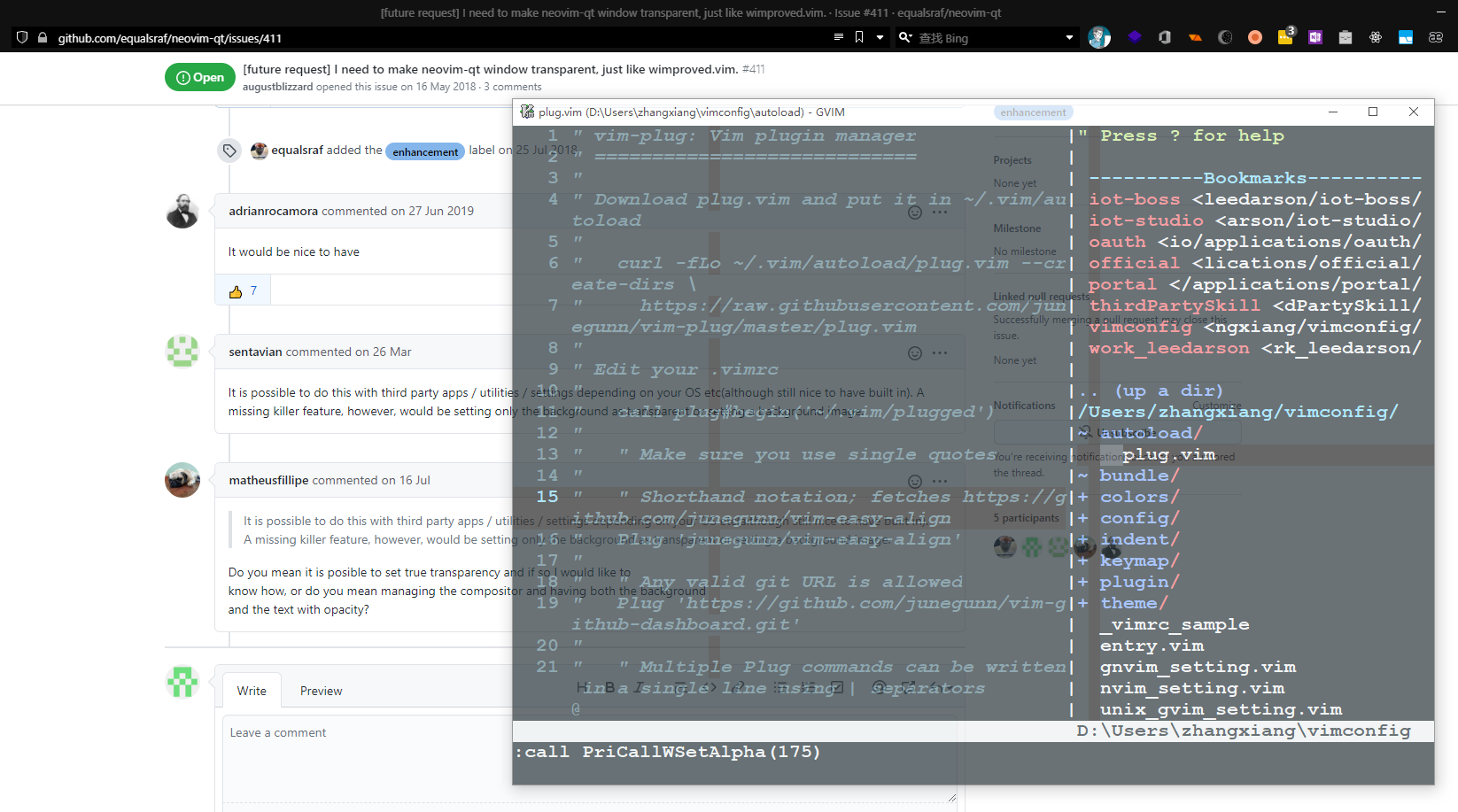This screenshot has height=812, width=1458.
Task: Open the bookmarks dropdown arrow beside the star
Action: coord(880,37)
